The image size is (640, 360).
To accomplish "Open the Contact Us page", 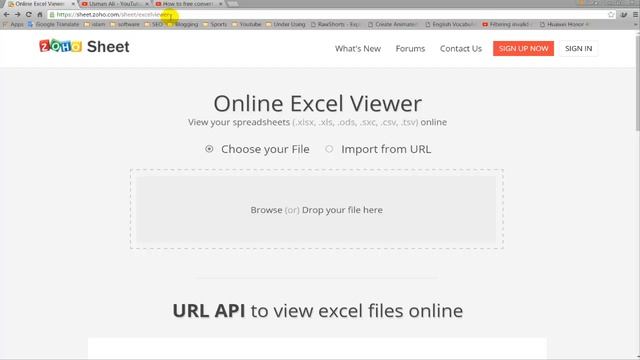I will 461,49.
